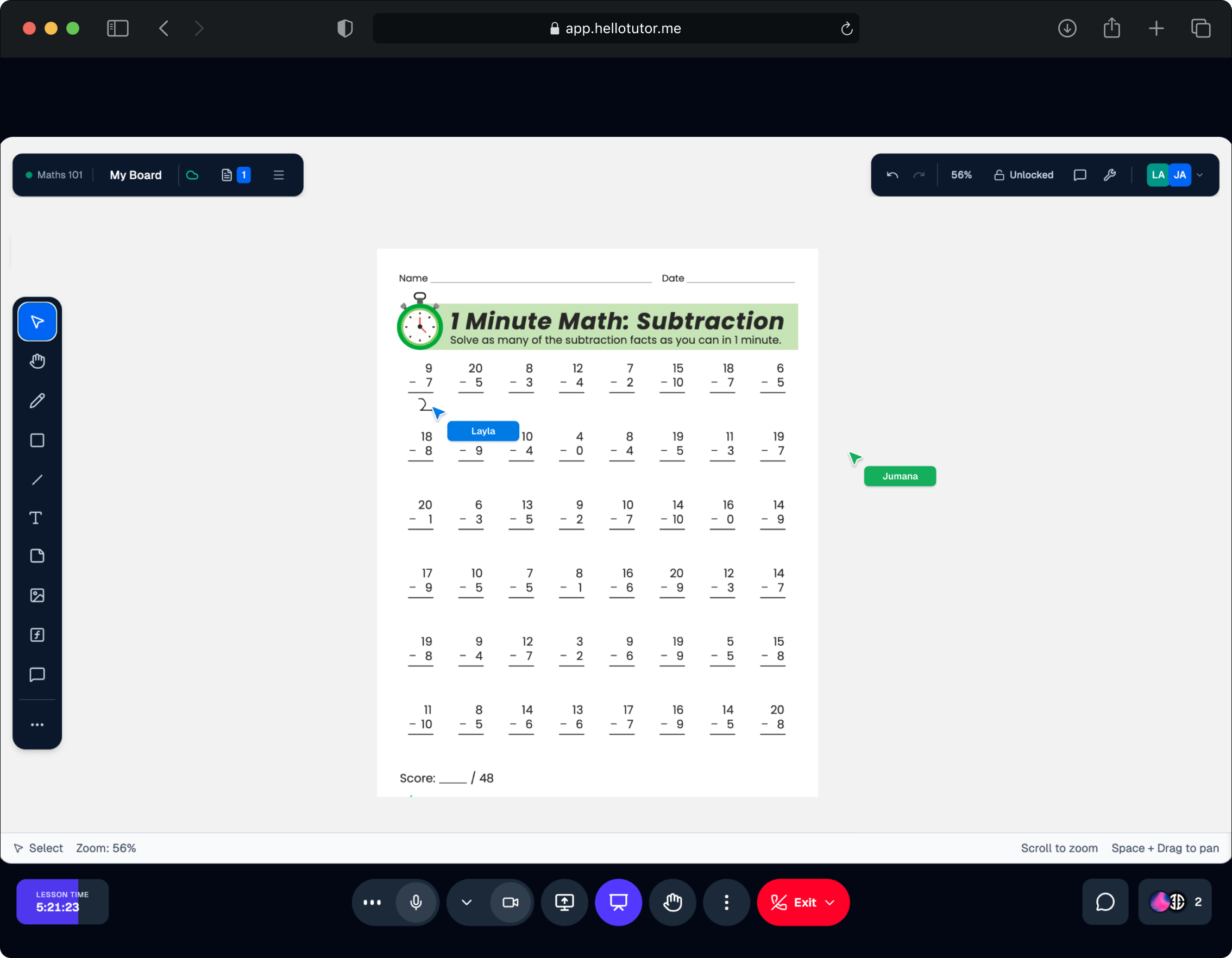Expand the Exit options chevron
Image resolution: width=1232 pixels, height=958 pixels.
[831, 902]
